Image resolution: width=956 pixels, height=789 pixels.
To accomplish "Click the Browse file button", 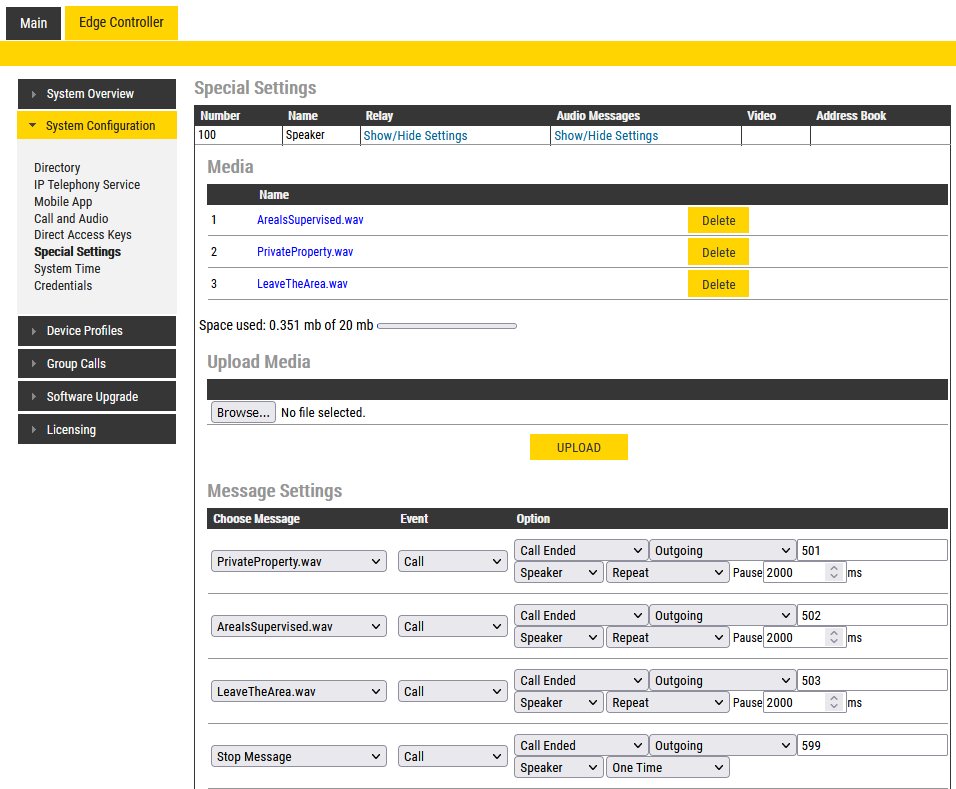I will [243, 413].
